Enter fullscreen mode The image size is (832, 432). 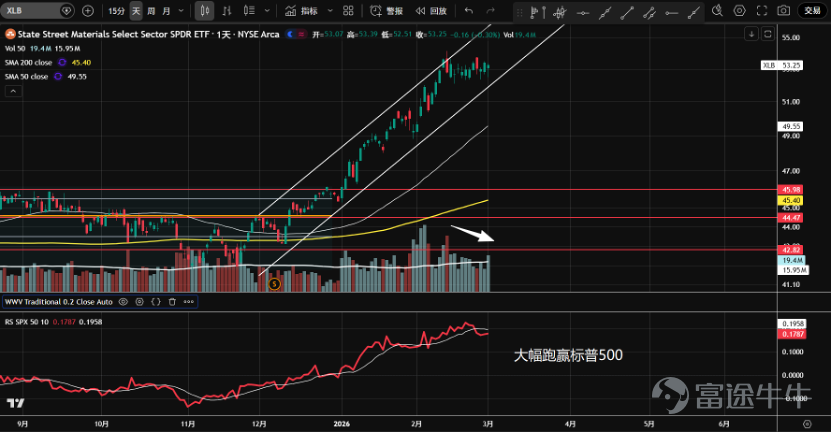coord(762,11)
